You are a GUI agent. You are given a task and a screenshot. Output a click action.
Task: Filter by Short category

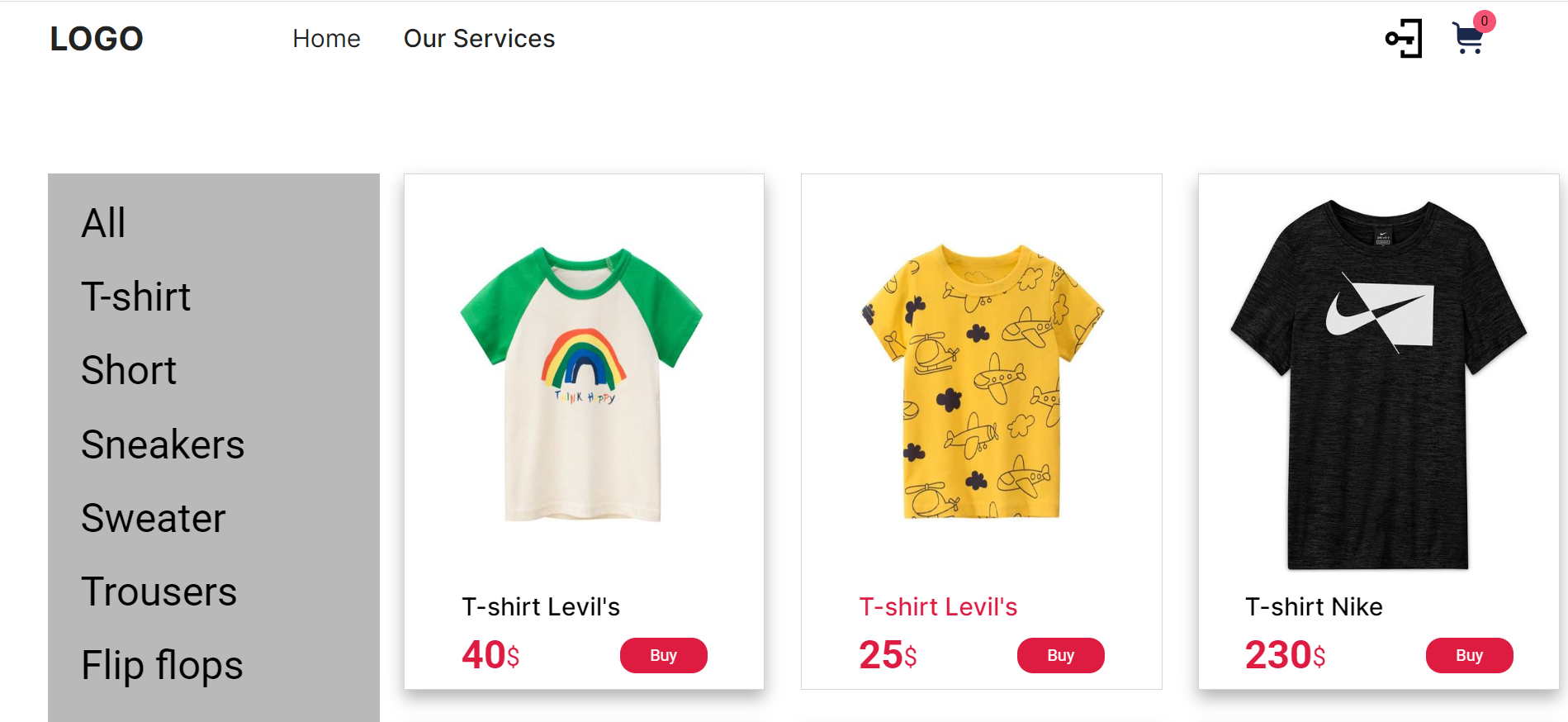tap(129, 370)
